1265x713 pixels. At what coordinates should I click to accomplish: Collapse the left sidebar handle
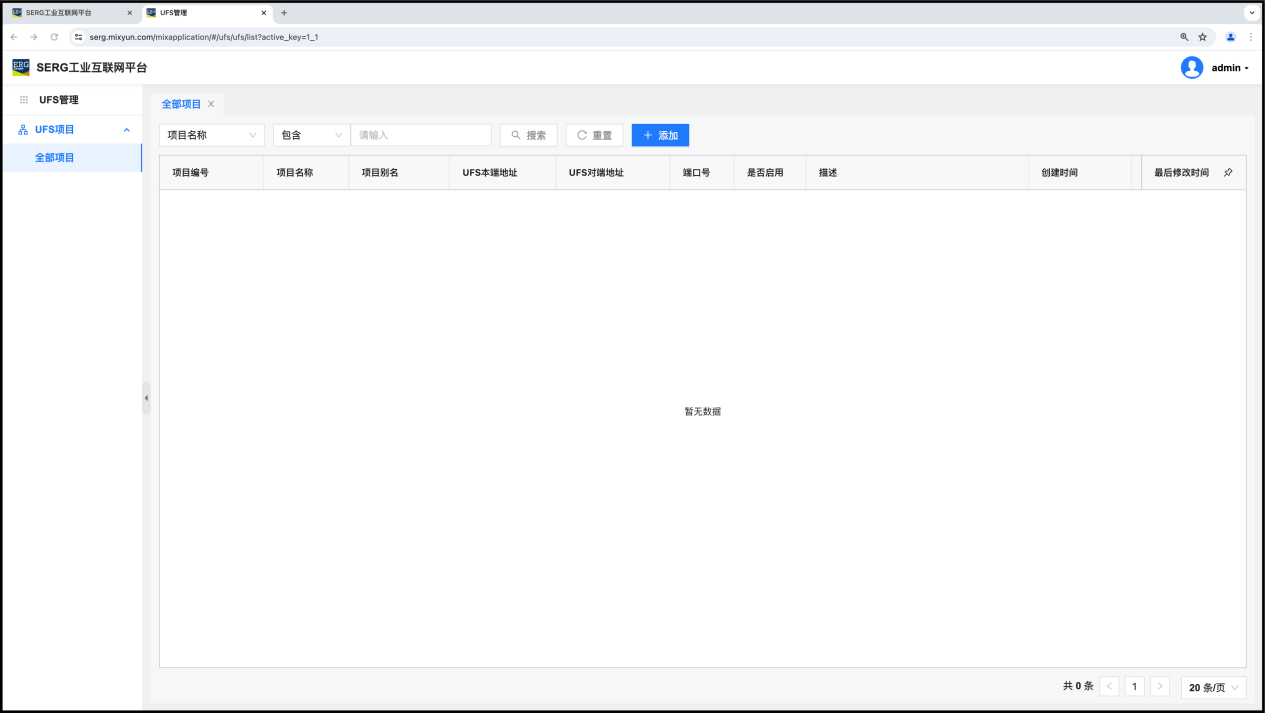tap(146, 398)
